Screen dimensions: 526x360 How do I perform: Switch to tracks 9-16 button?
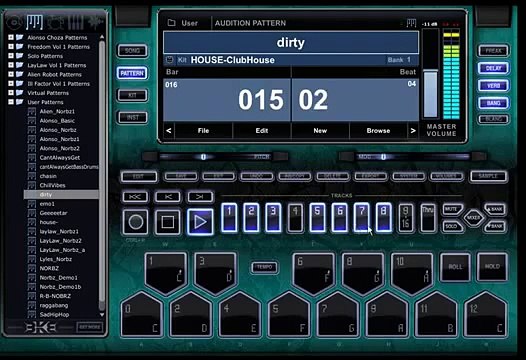point(406,217)
